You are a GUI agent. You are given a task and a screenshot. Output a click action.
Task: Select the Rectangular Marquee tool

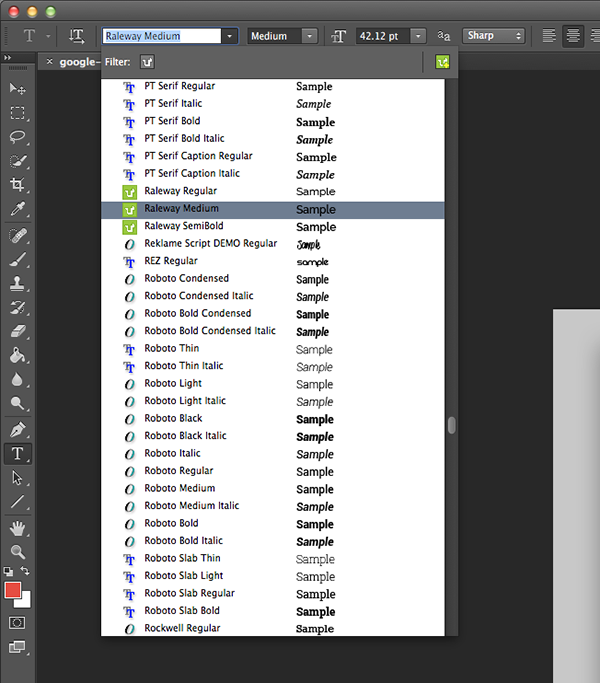(17, 113)
